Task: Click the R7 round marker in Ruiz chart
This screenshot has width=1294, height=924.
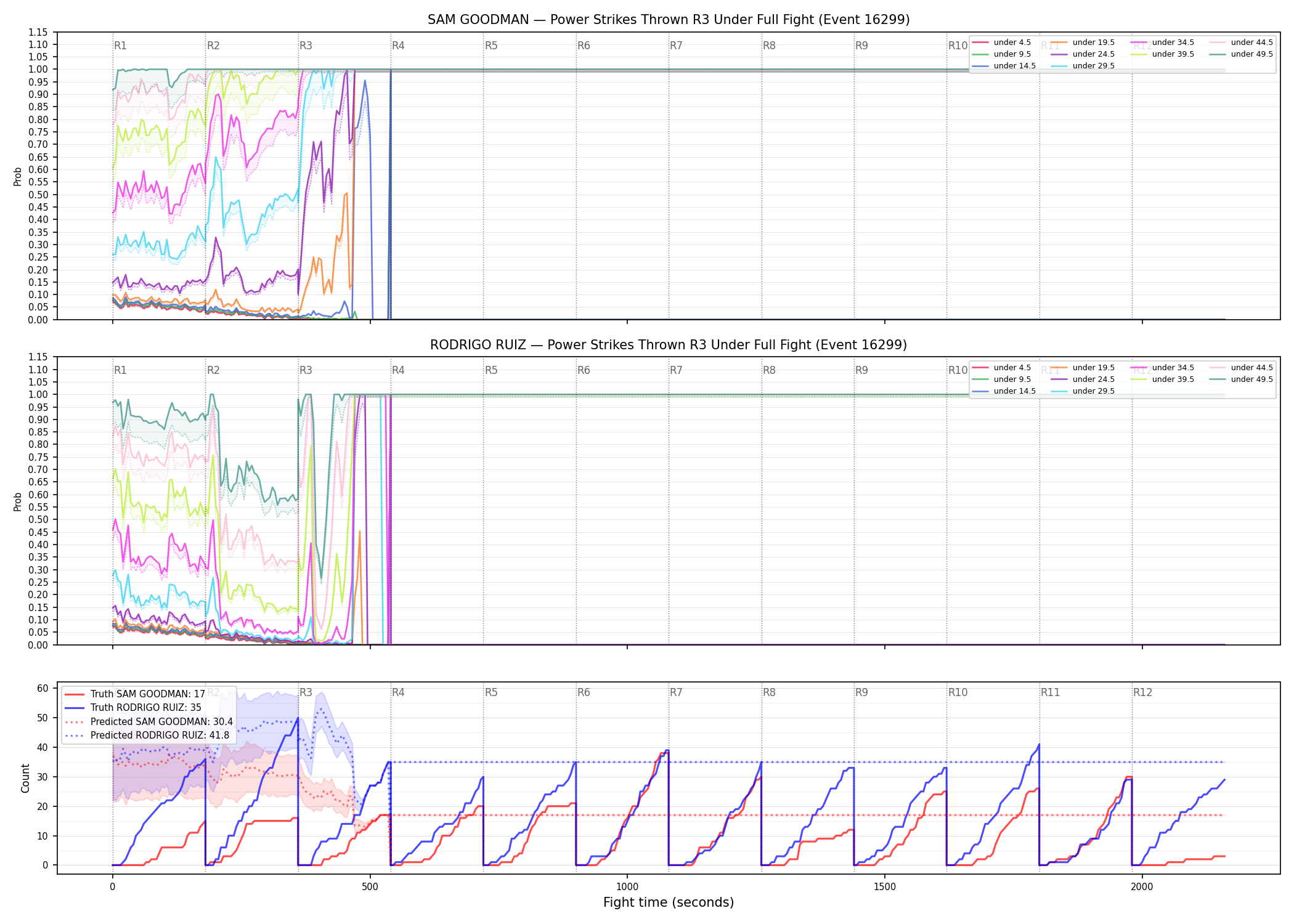Action: (676, 370)
